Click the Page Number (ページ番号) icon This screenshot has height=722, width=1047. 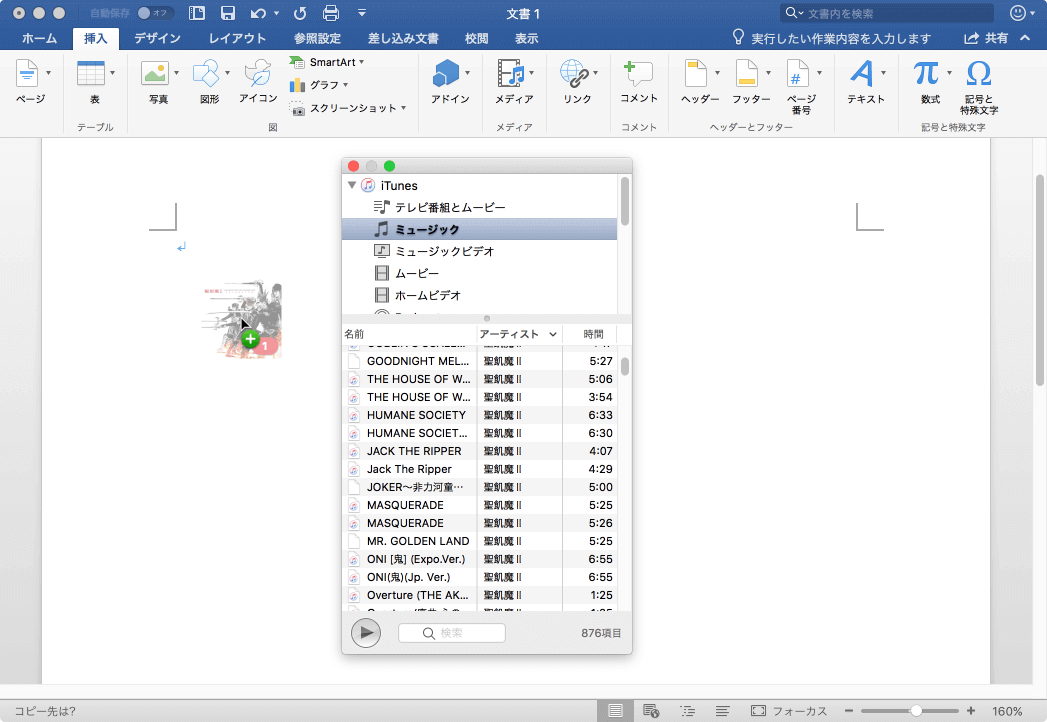(x=797, y=73)
